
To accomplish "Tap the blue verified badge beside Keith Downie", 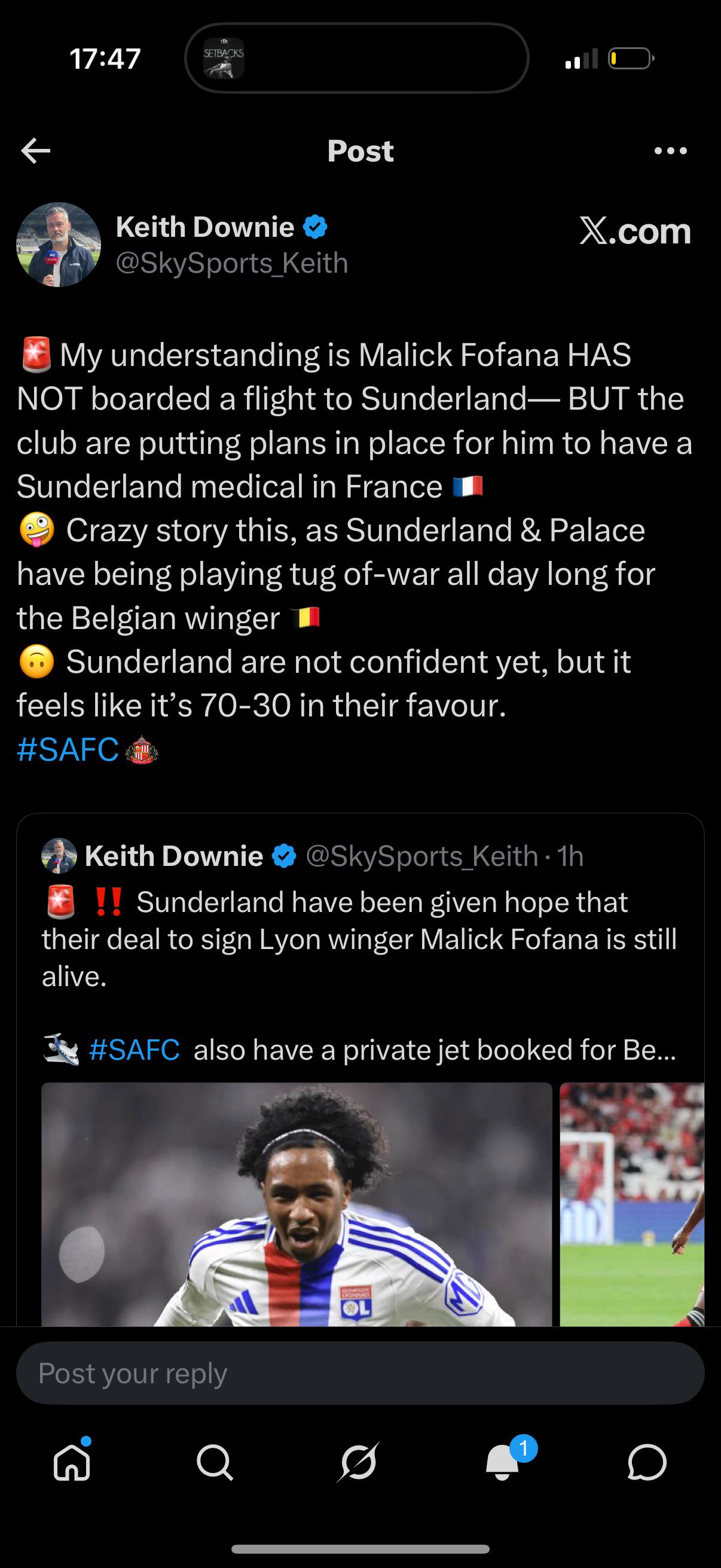I will click(x=315, y=228).
